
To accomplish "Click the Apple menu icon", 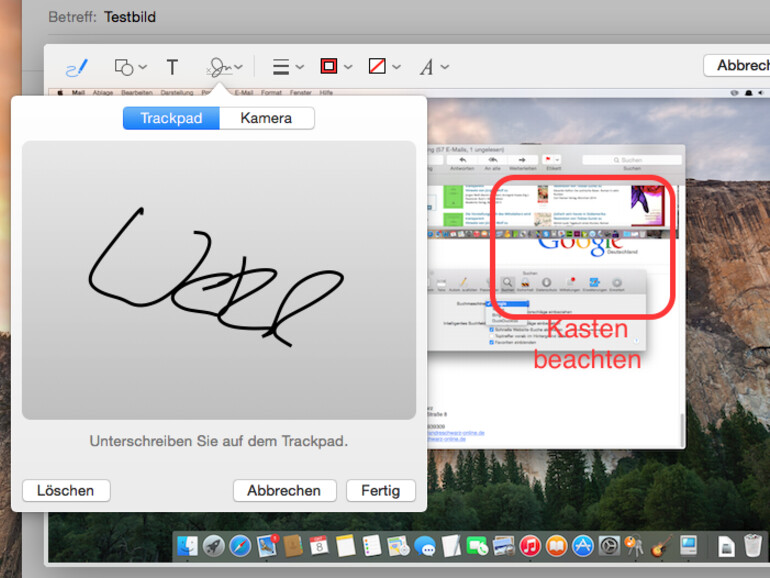I will (60, 92).
